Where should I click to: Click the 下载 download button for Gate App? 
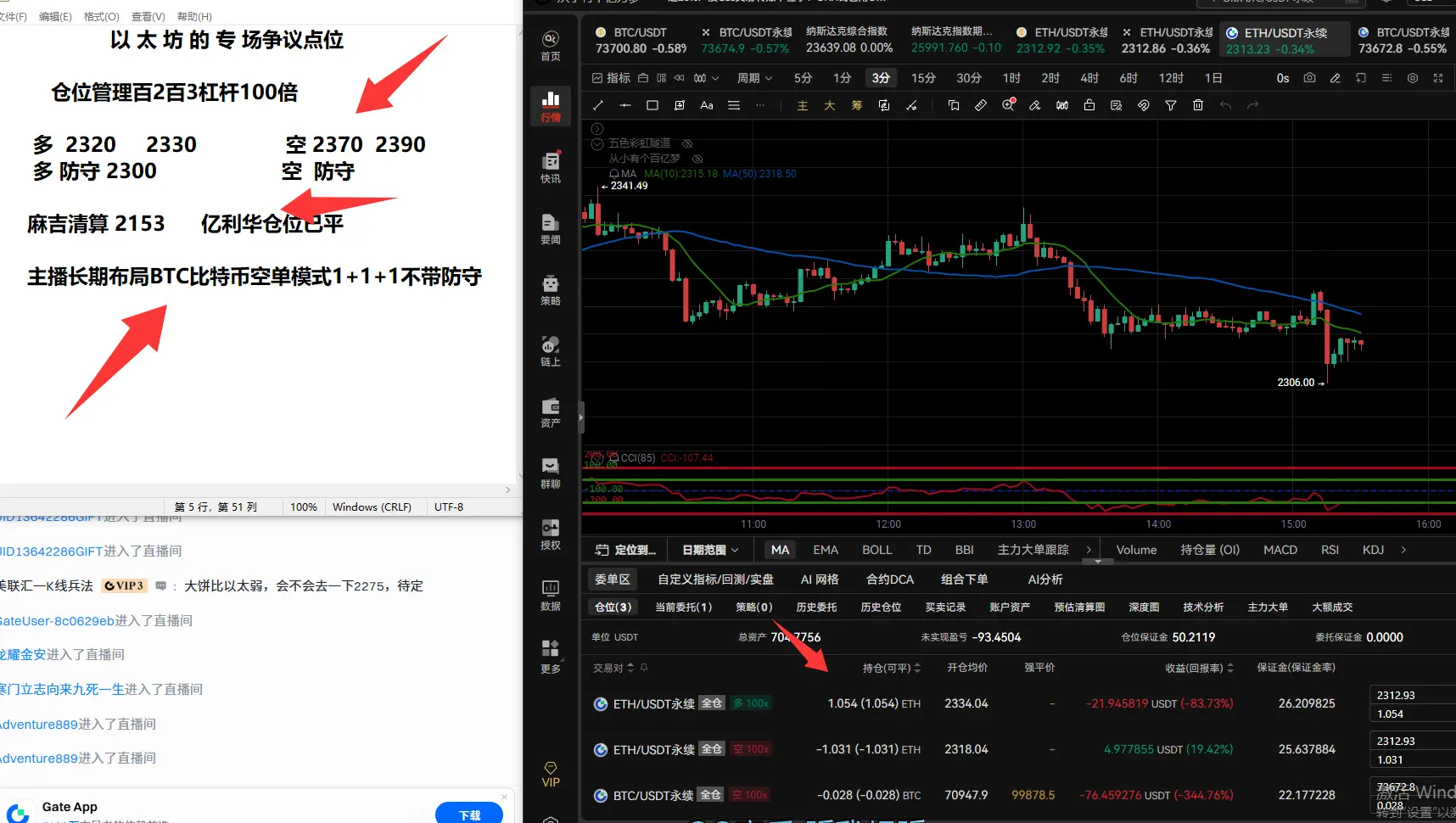pos(469,814)
